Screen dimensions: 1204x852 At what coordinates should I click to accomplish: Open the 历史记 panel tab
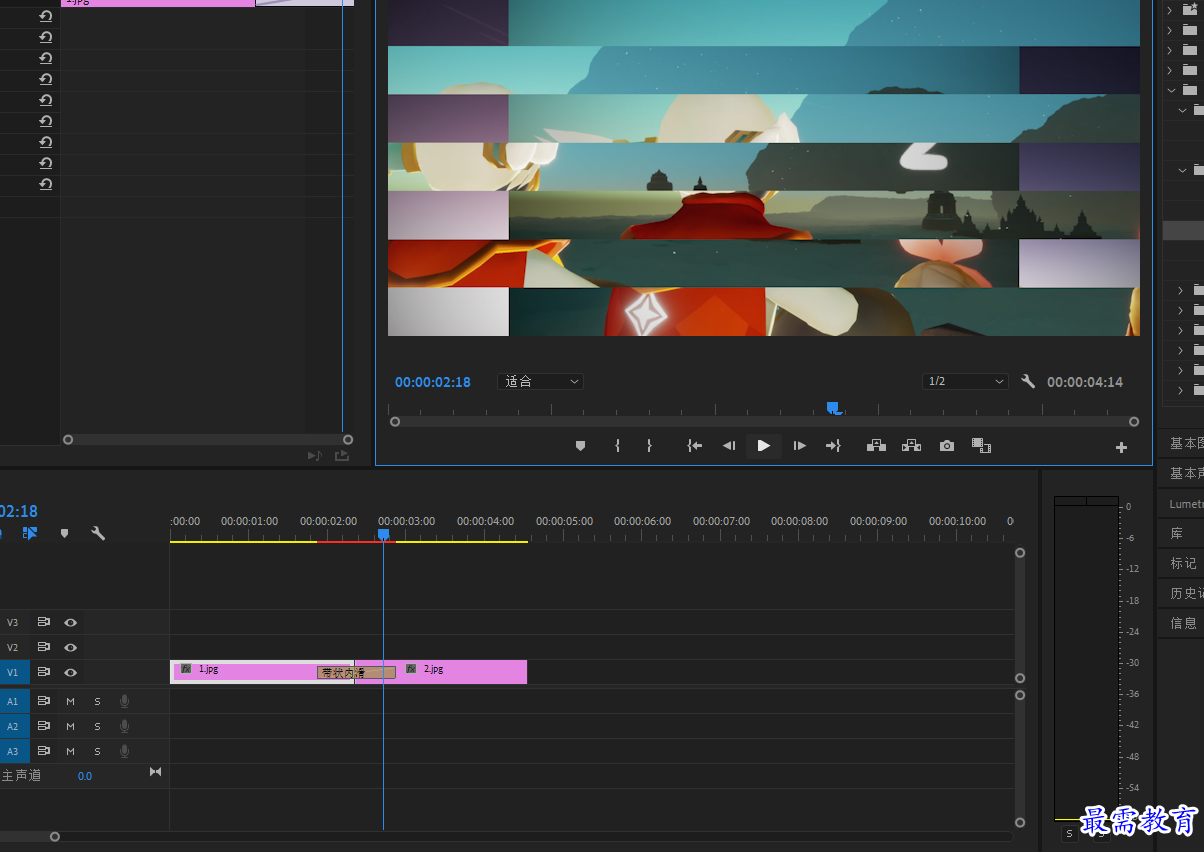pos(1186,593)
